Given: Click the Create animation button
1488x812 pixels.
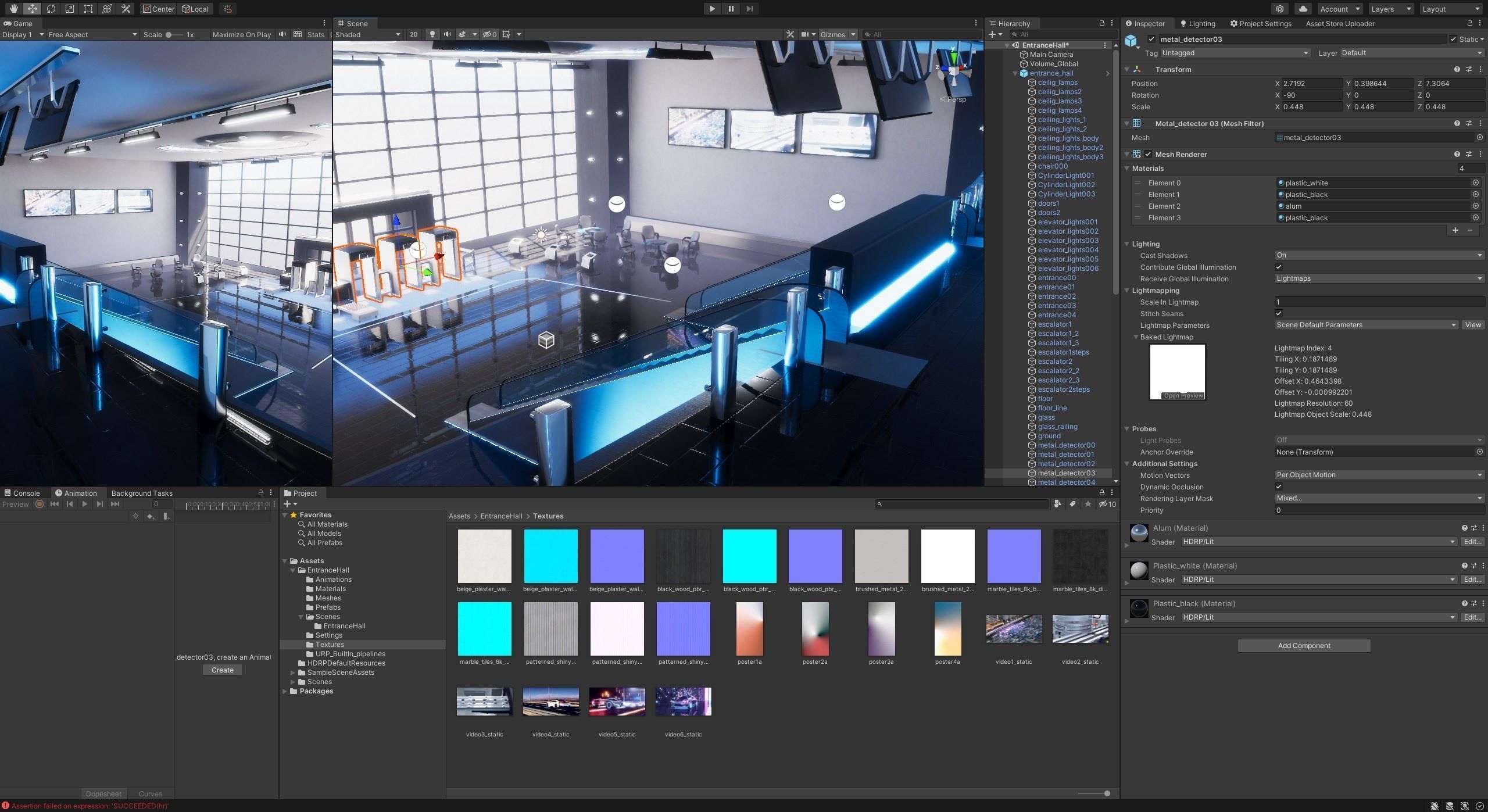Looking at the screenshot, I should coord(222,670).
